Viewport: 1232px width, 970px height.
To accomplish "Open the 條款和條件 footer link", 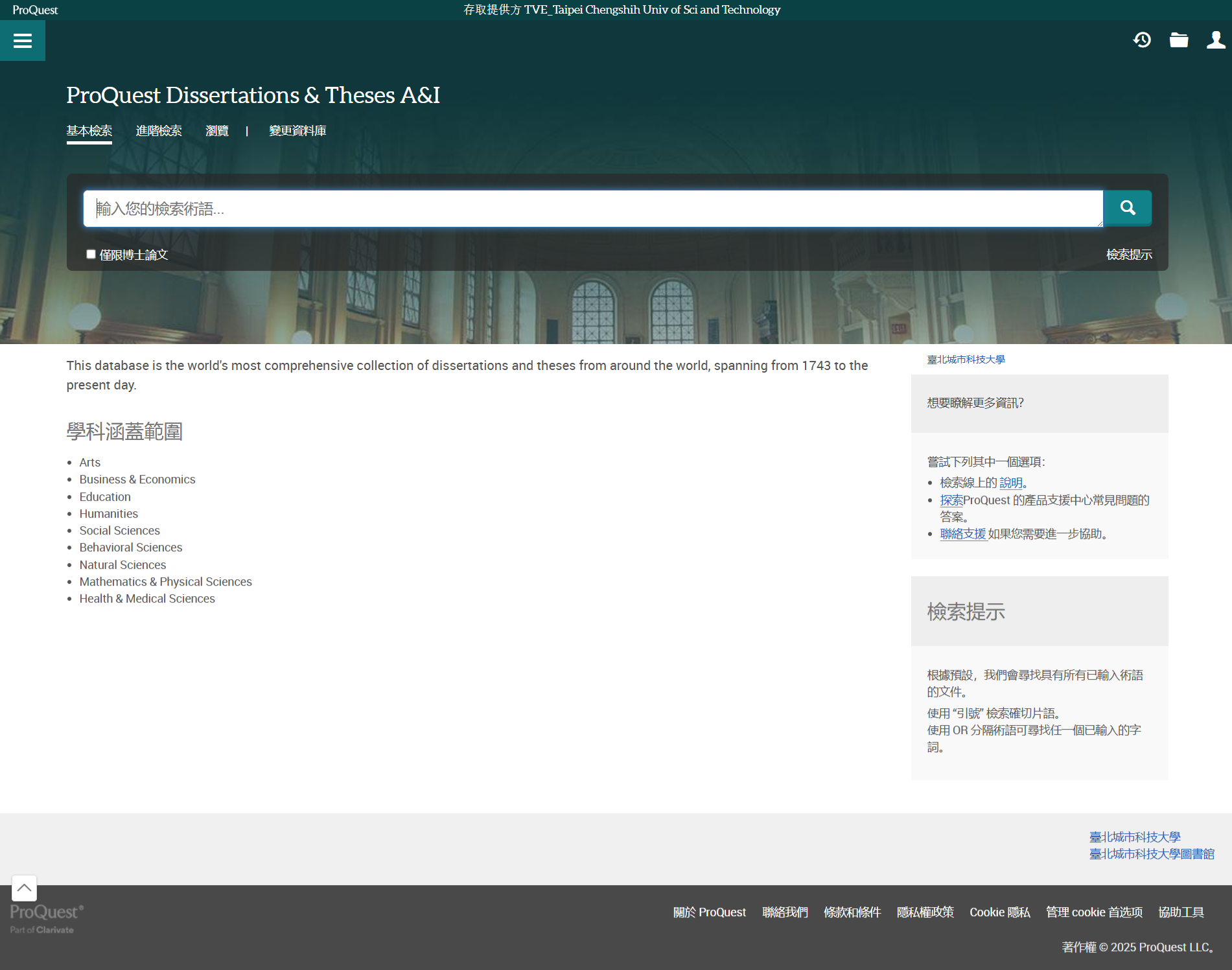I will 852,912.
